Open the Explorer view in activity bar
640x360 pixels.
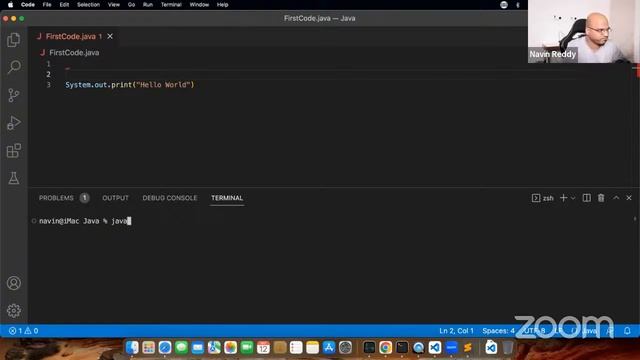(13, 40)
